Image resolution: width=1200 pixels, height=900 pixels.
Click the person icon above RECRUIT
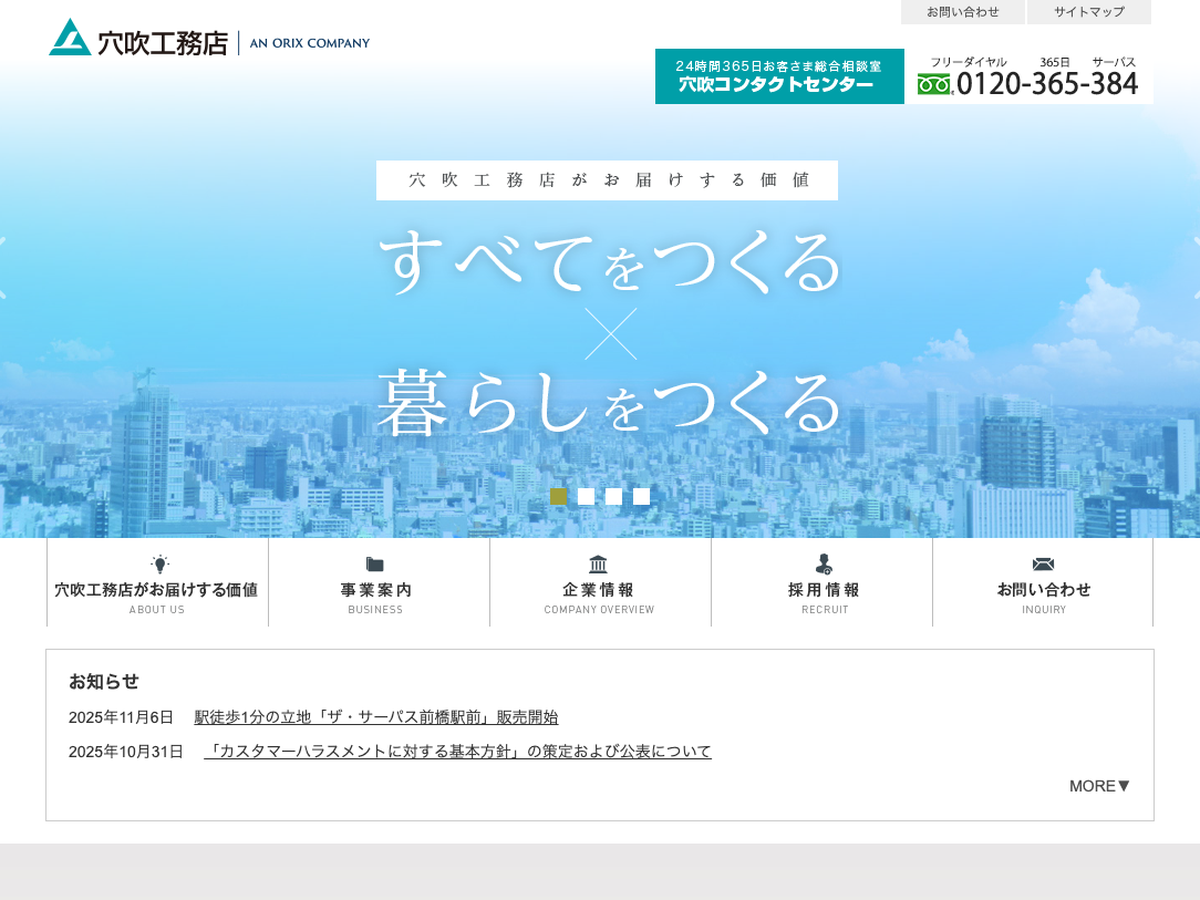pyautogui.click(x=823, y=564)
